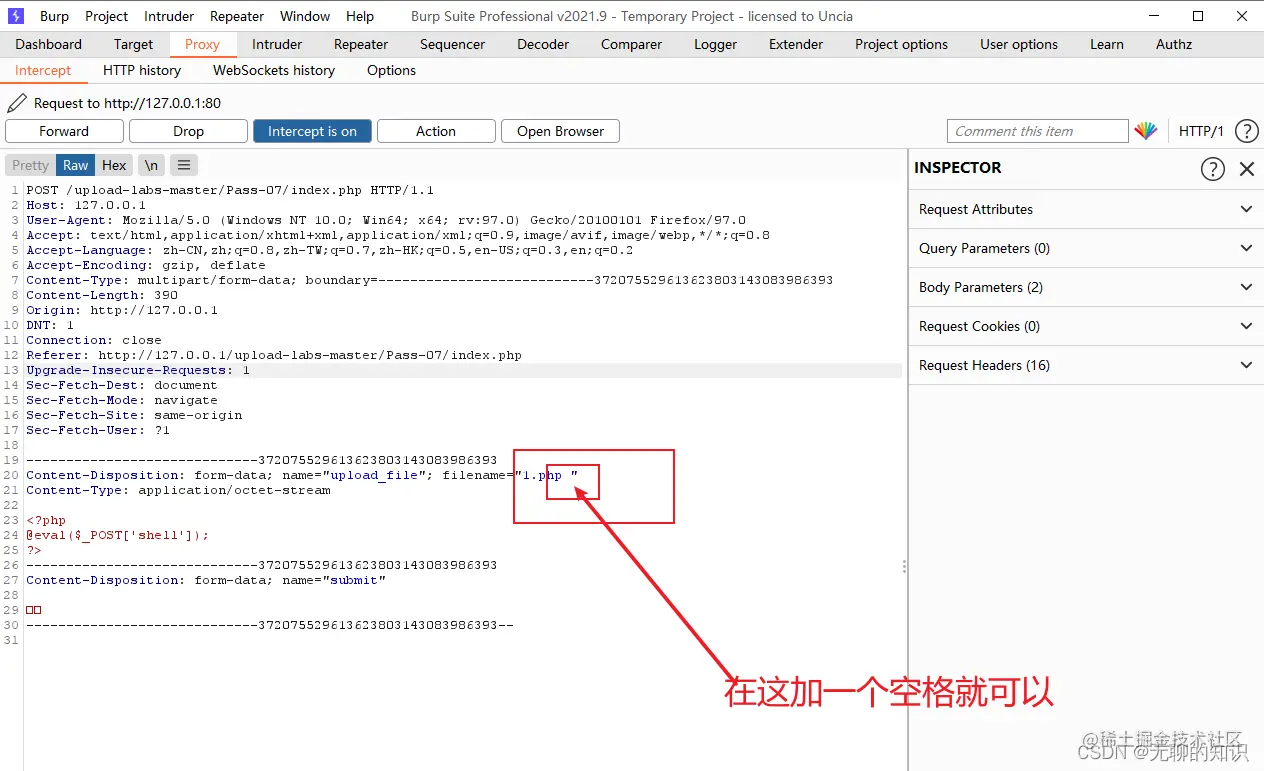Open Inspector help question mark icon
This screenshot has width=1264, height=771.
point(1212,169)
